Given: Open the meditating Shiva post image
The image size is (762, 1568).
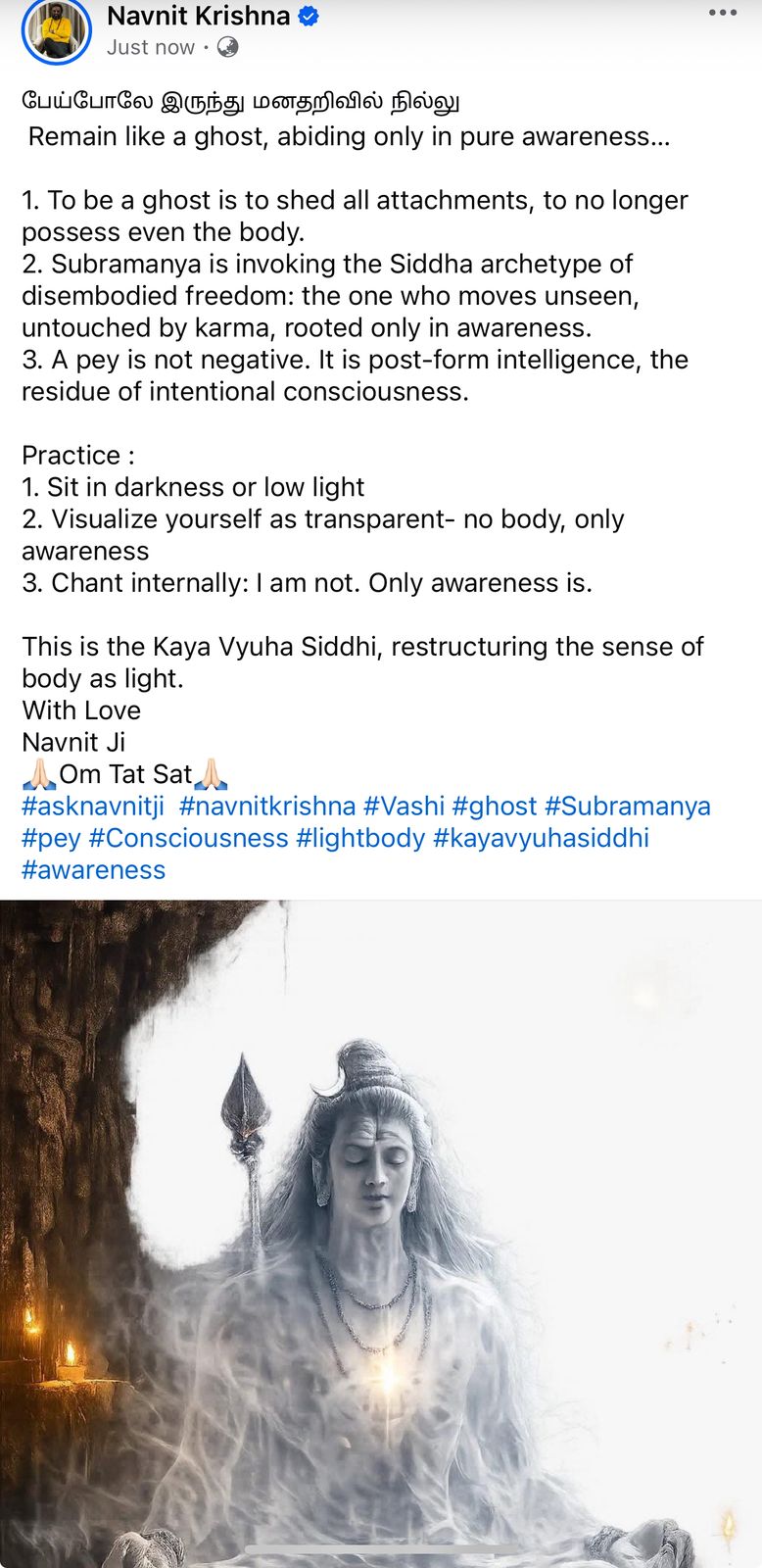Looking at the screenshot, I should tap(381, 1235).
